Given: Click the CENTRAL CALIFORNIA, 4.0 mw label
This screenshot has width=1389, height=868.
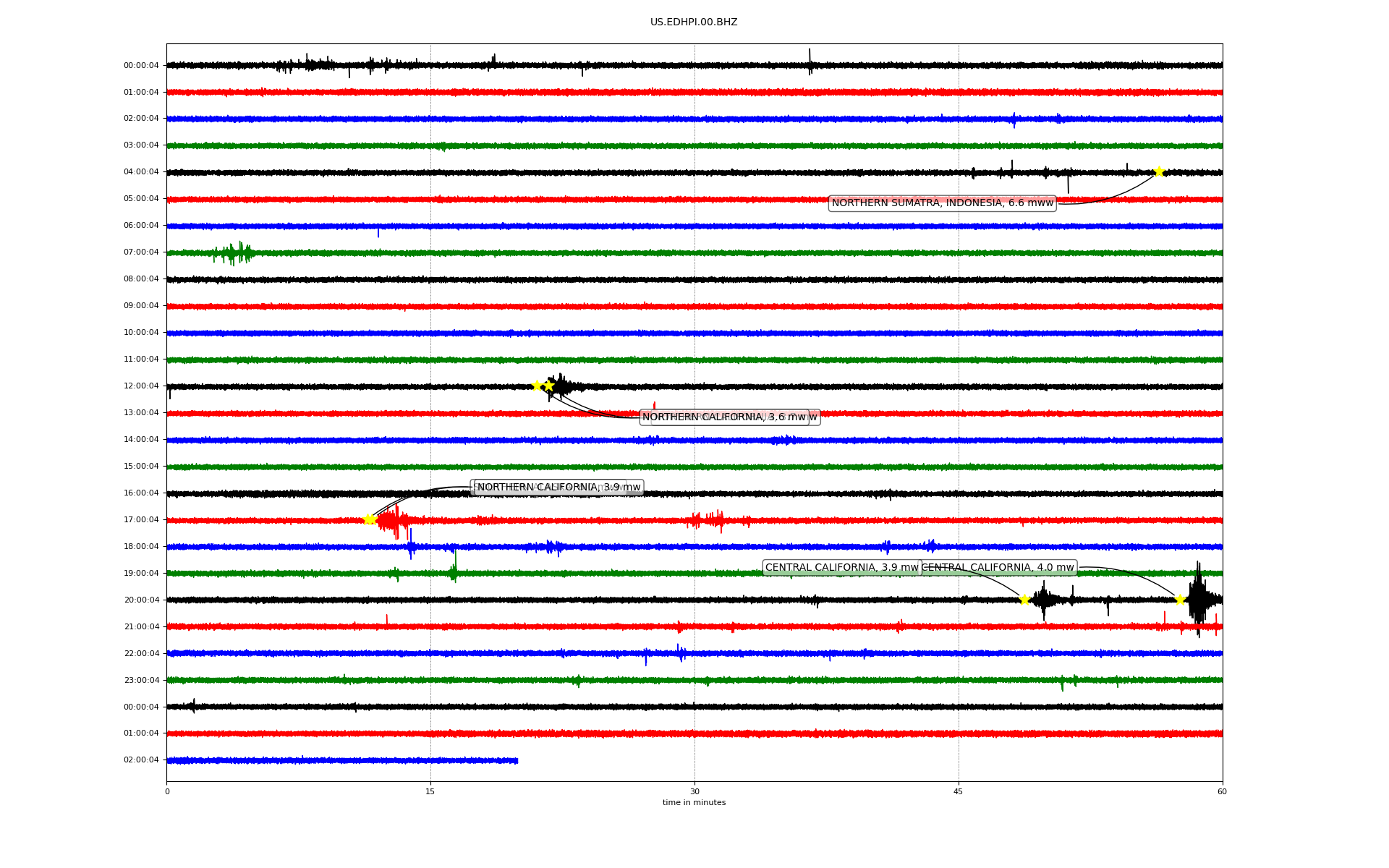Looking at the screenshot, I should [998, 568].
